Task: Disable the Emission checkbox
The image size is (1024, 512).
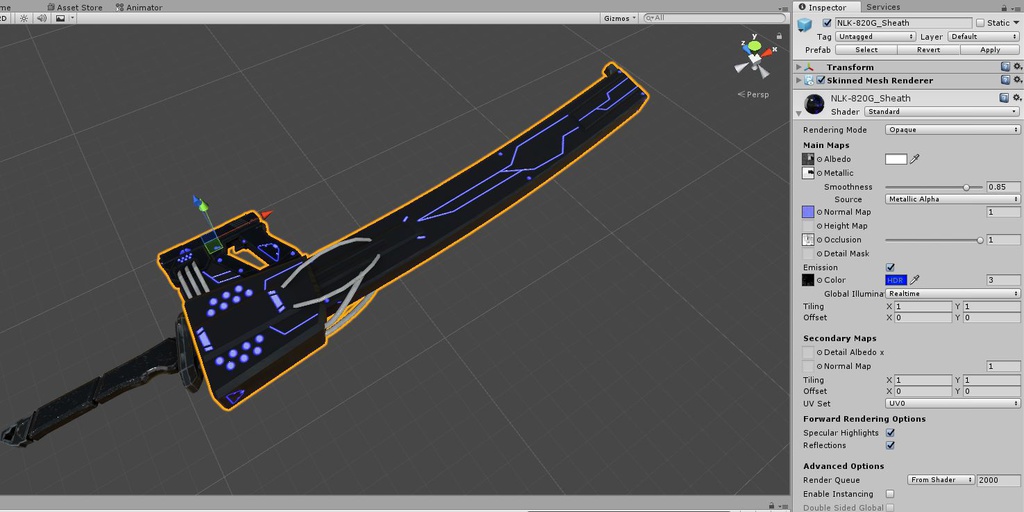Action: (x=890, y=267)
